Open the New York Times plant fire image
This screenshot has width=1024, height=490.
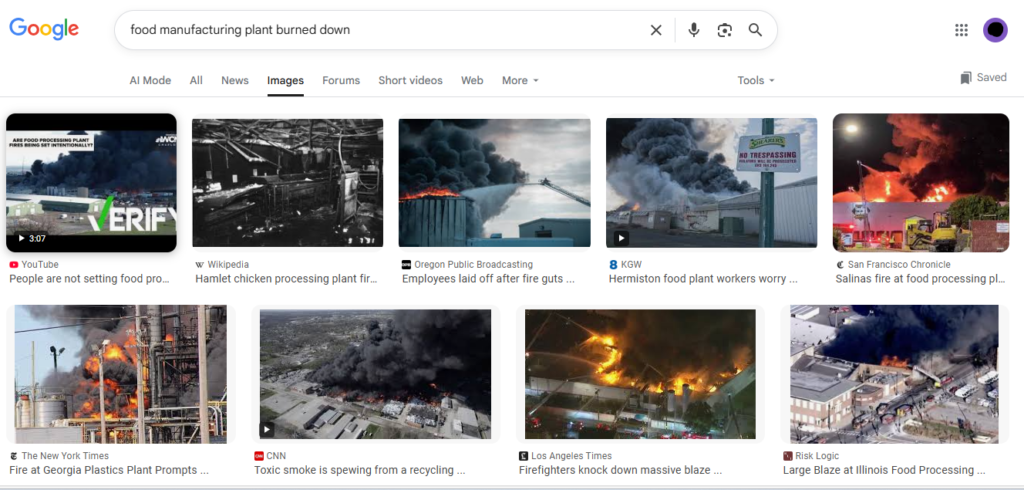click(x=117, y=374)
